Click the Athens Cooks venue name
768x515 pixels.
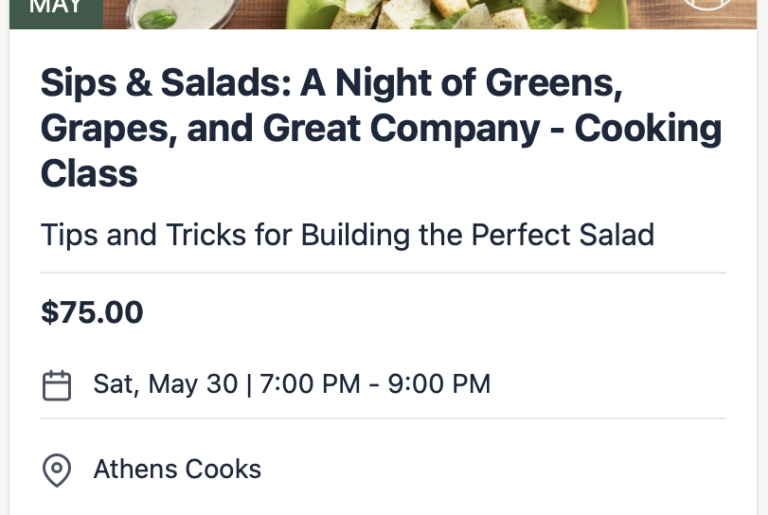177,469
